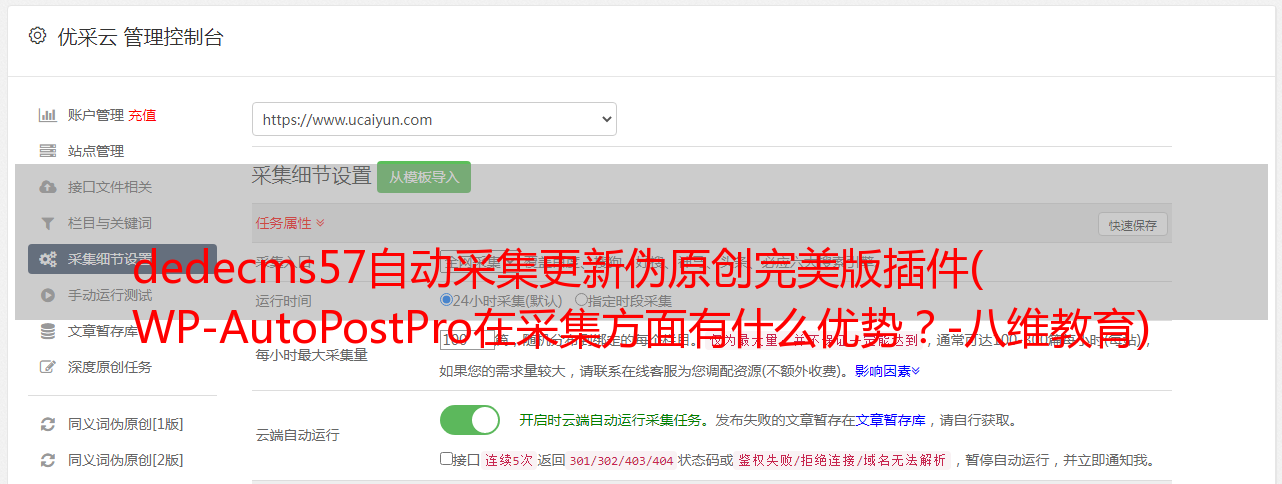Click the filter icon for 栏目与关键词
The image size is (1282, 484).
tap(47, 223)
